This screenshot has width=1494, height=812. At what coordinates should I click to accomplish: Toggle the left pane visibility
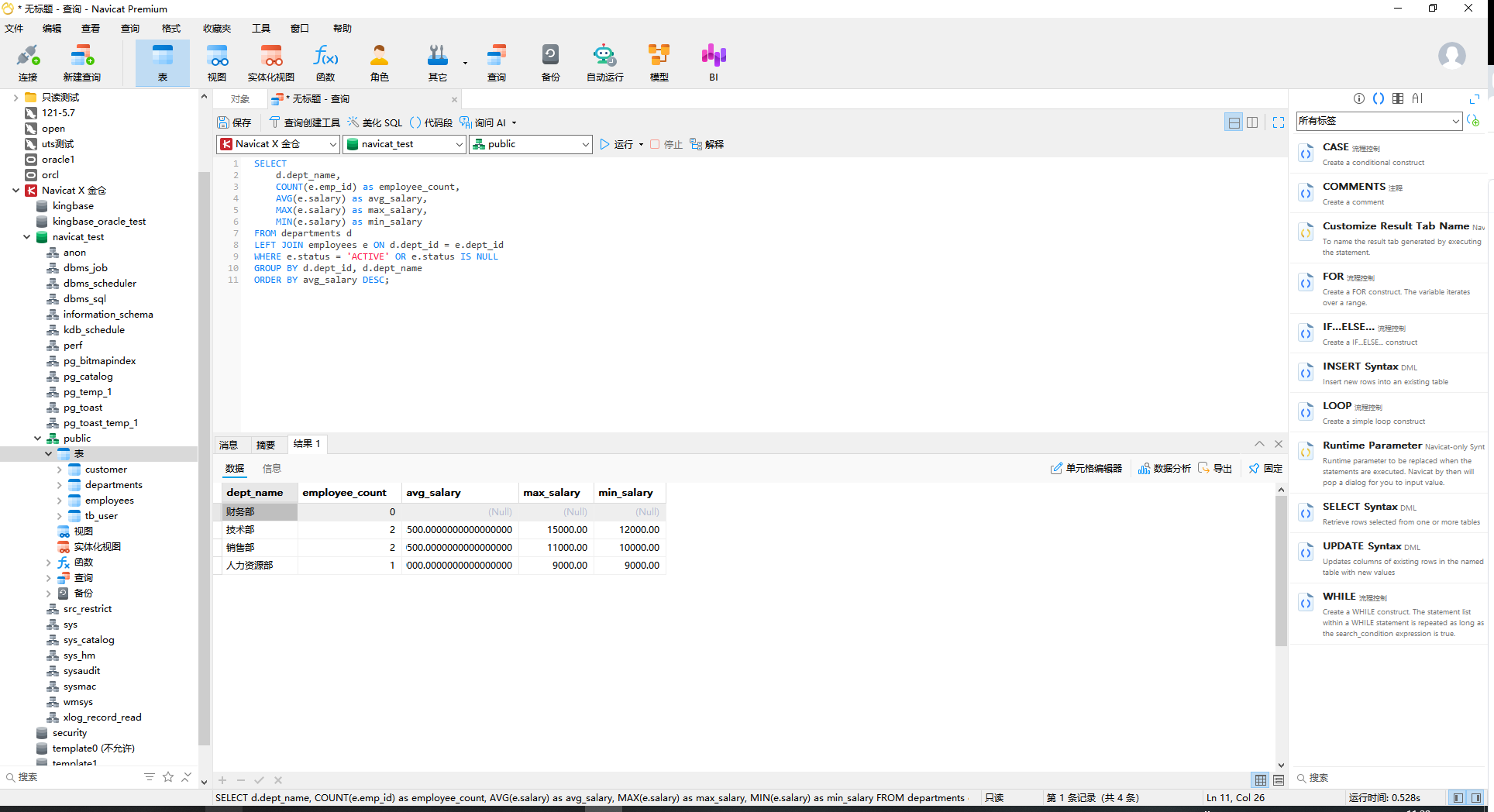click(x=1458, y=797)
